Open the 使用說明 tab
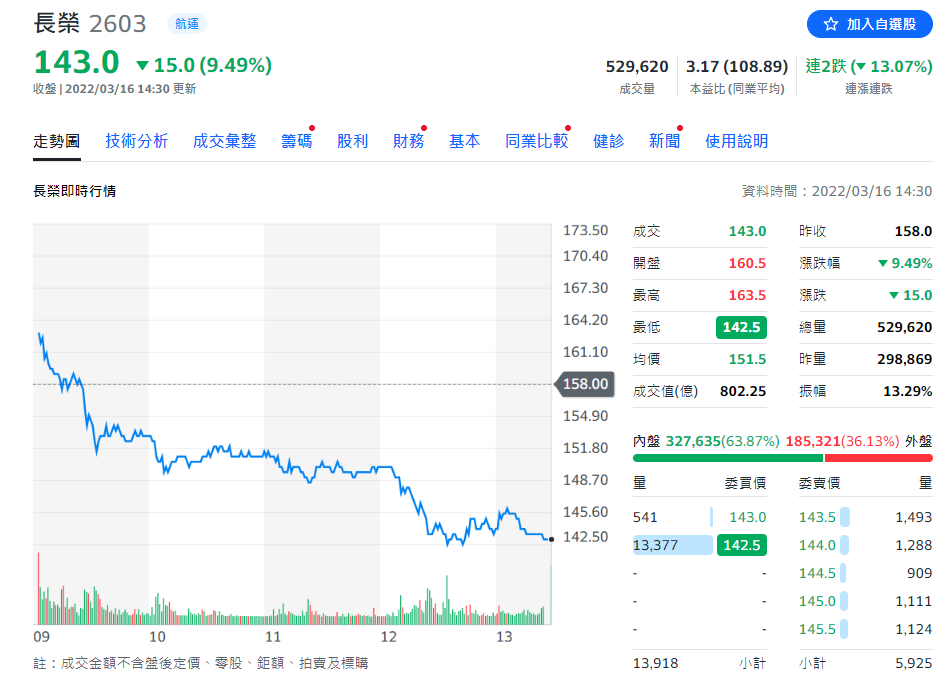This screenshot has height=693, width=945. pos(736,141)
